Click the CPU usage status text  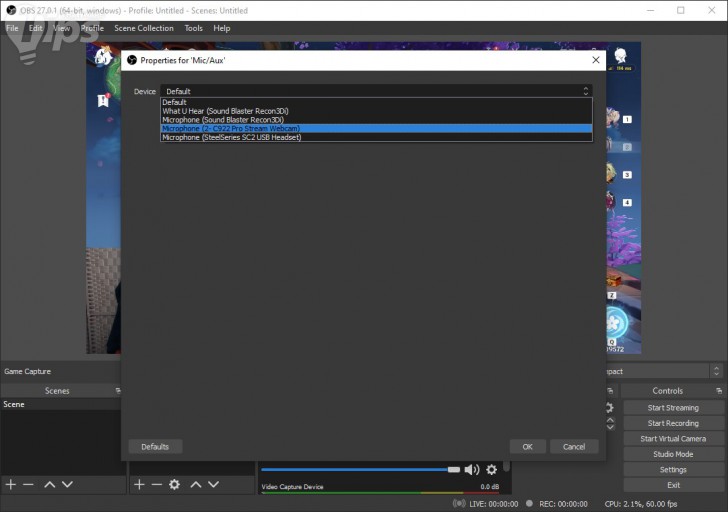tap(641, 504)
